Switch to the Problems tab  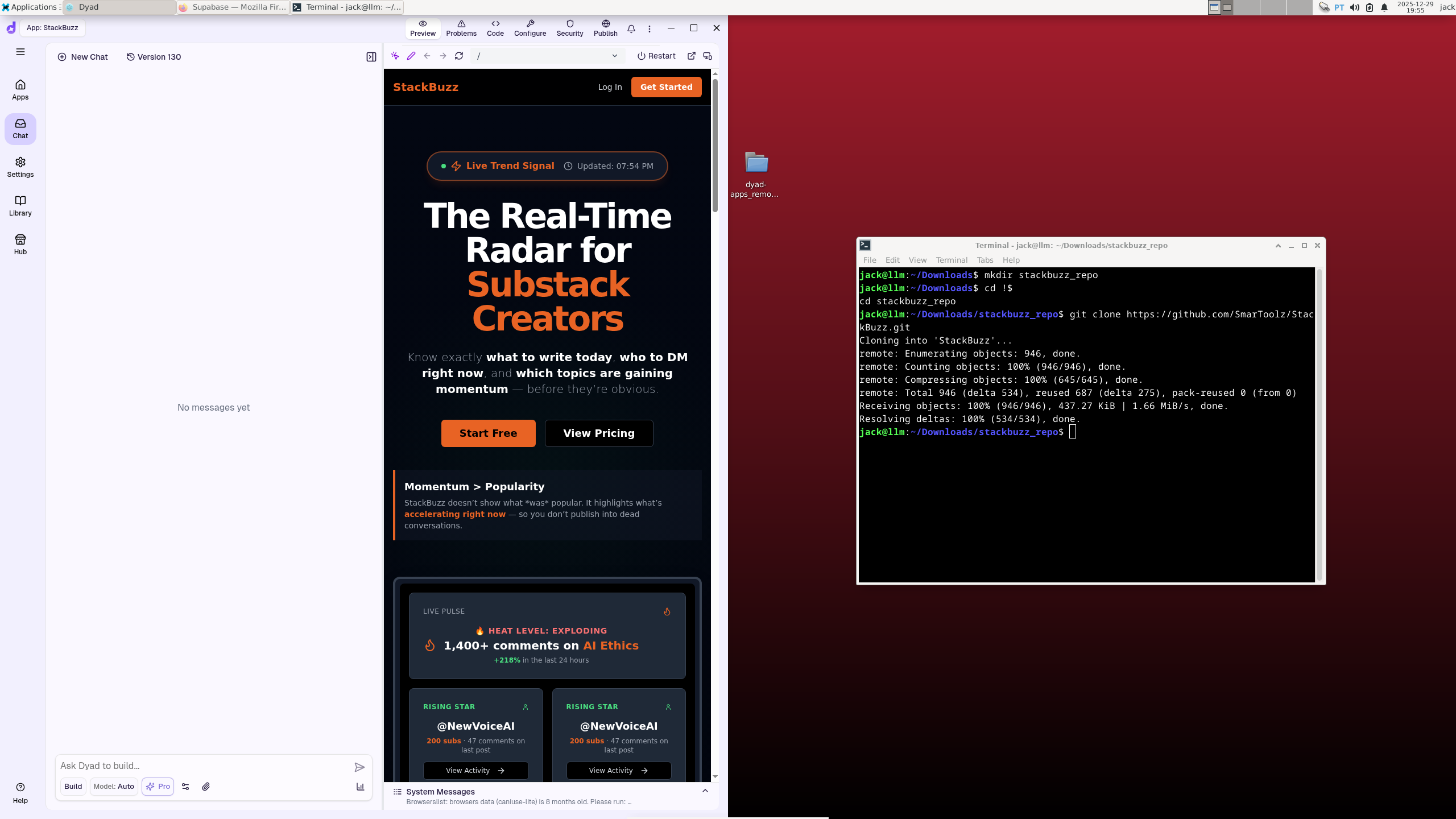click(461, 28)
